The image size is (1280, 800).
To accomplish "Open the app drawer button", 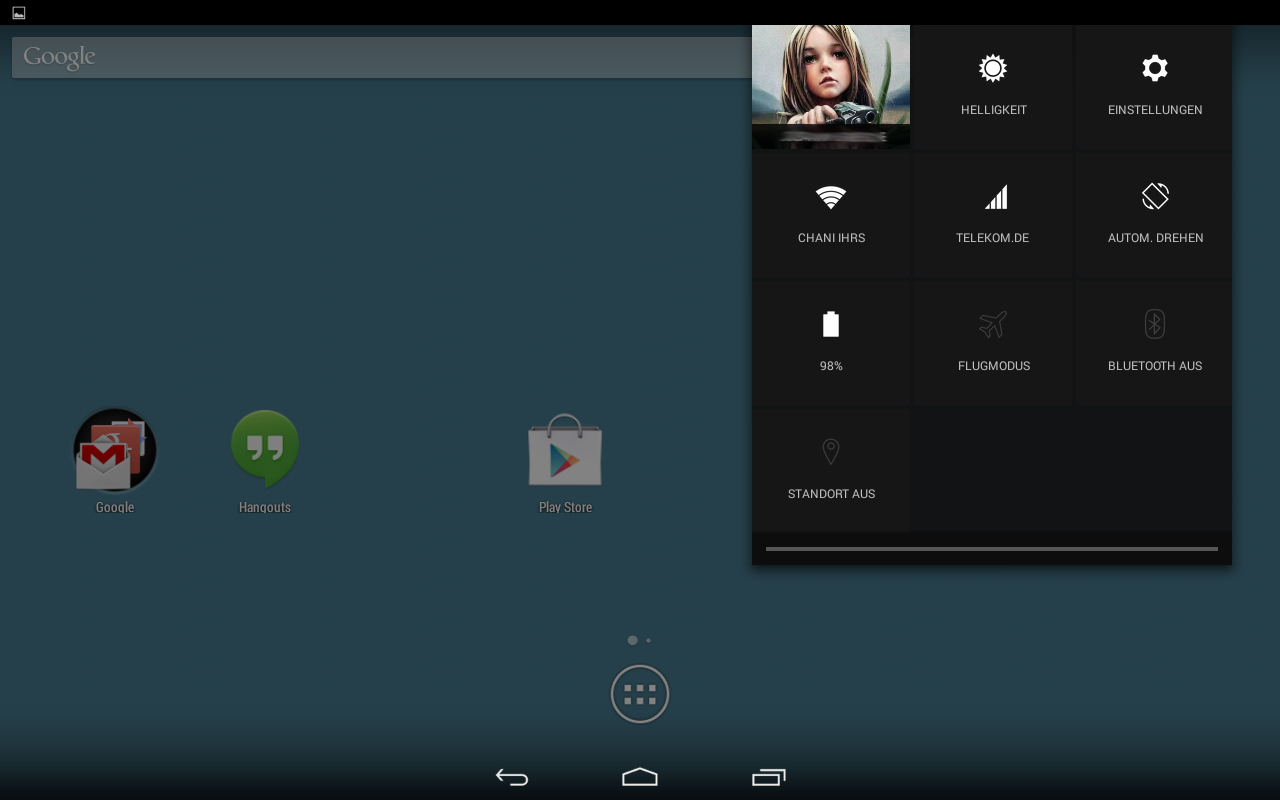I will click(x=640, y=694).
